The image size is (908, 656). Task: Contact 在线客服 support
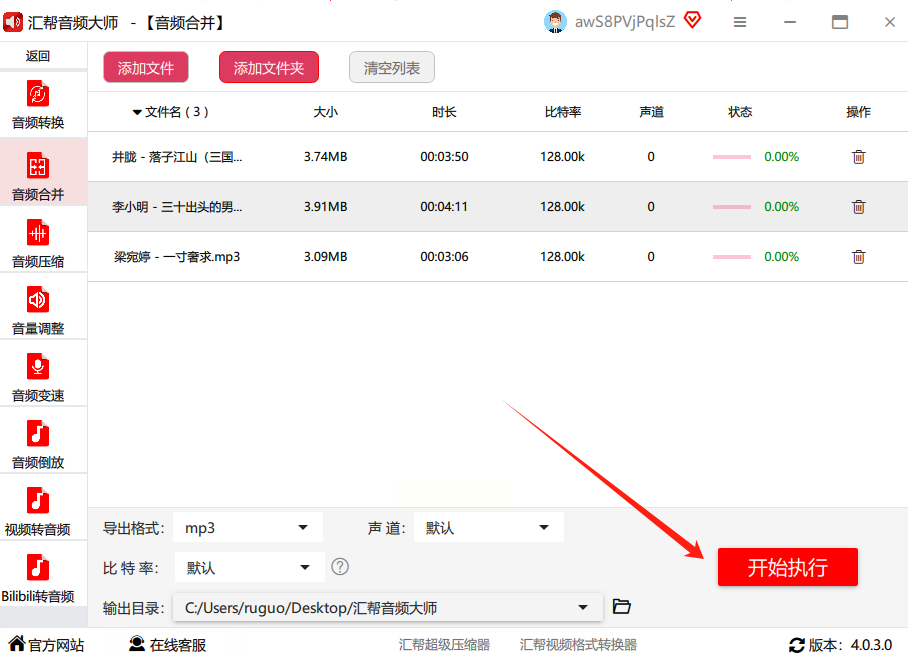[x=167, y=644]
